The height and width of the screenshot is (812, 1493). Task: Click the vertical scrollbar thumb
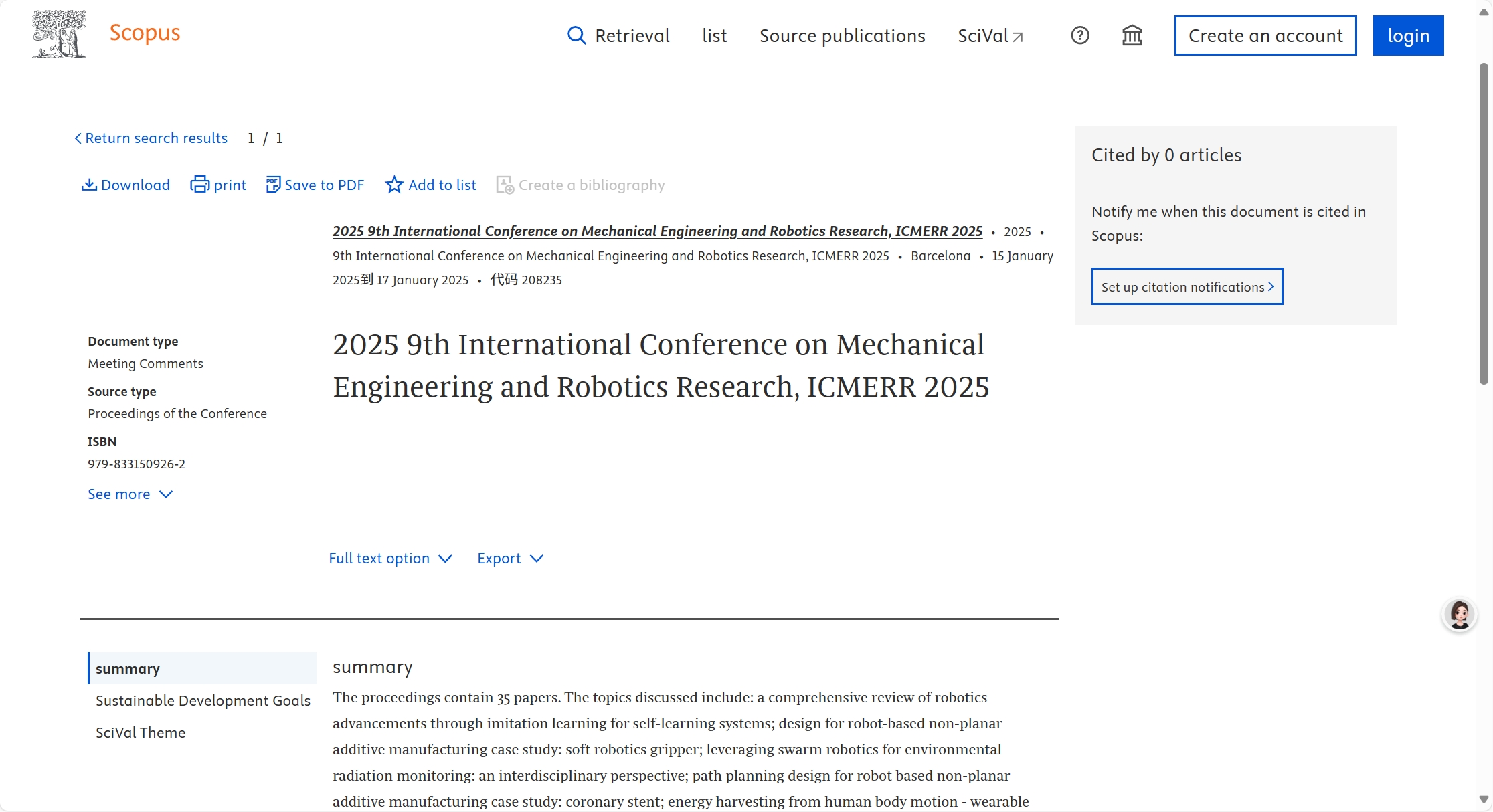click(x=1484, y=224)
